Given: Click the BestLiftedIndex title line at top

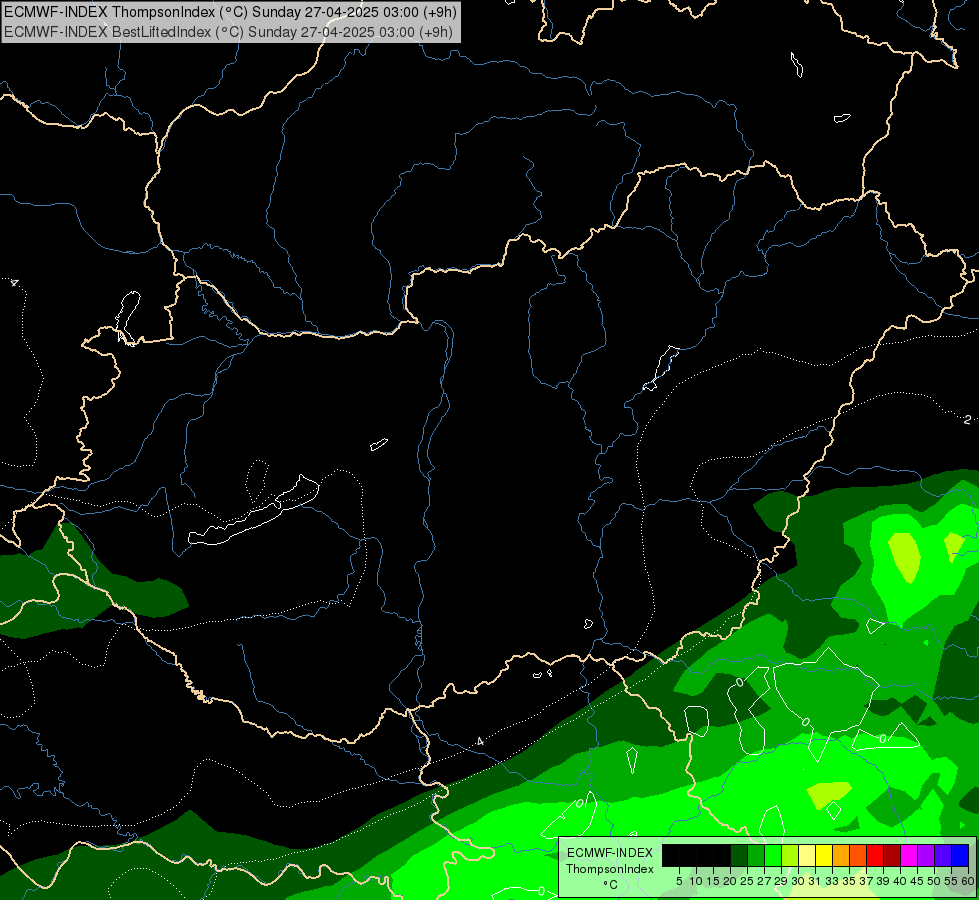Looking at the screenshot, I should point(229,31).
